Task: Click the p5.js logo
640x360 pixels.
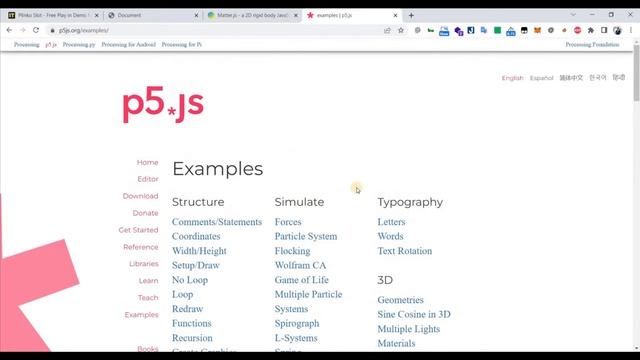Action: [x=163, y=104]
